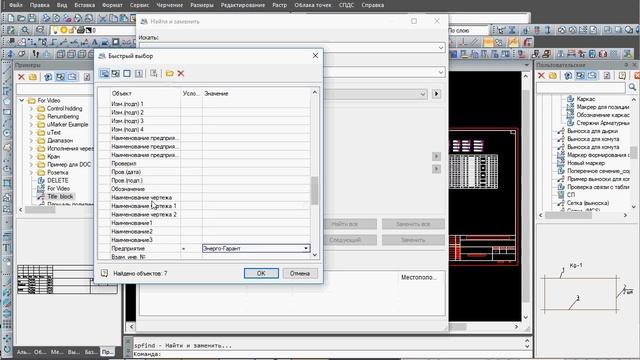The image size is (640, 360).
Task: Open the Черчение menu
Action: tap(169, 5)
